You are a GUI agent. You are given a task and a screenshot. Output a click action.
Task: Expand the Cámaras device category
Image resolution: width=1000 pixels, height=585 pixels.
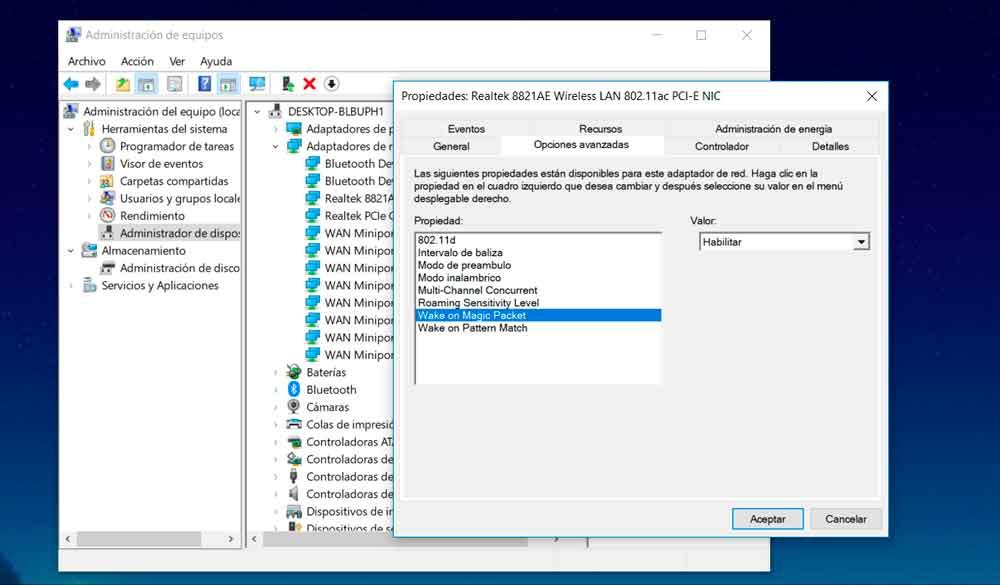pos(276,407)
